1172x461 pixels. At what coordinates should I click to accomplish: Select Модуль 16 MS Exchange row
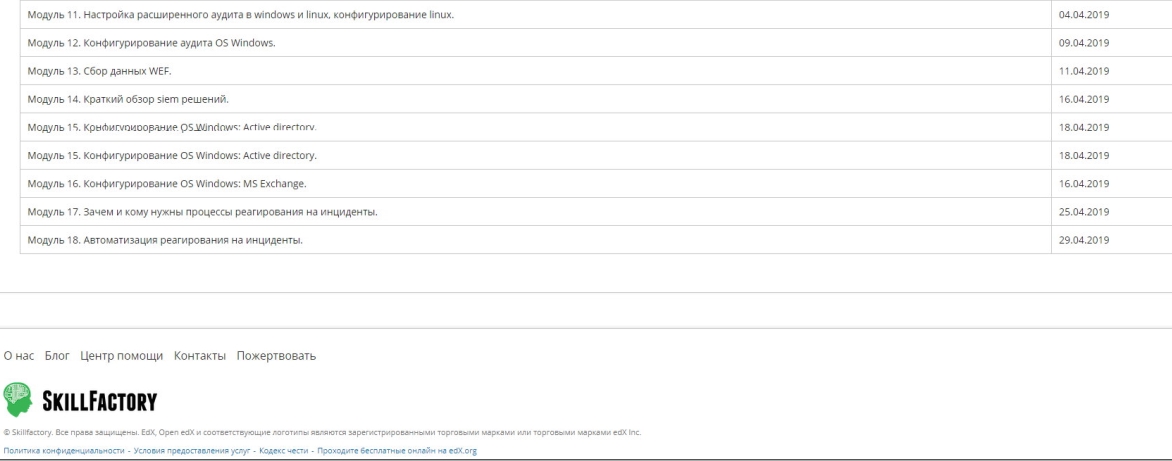[166, 184]
